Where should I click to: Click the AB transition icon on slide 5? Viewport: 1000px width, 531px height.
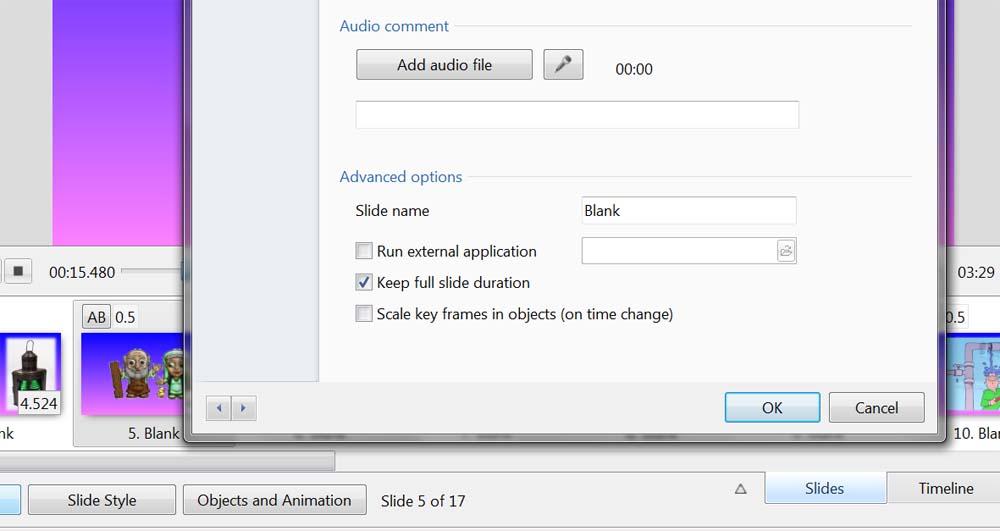96,317
